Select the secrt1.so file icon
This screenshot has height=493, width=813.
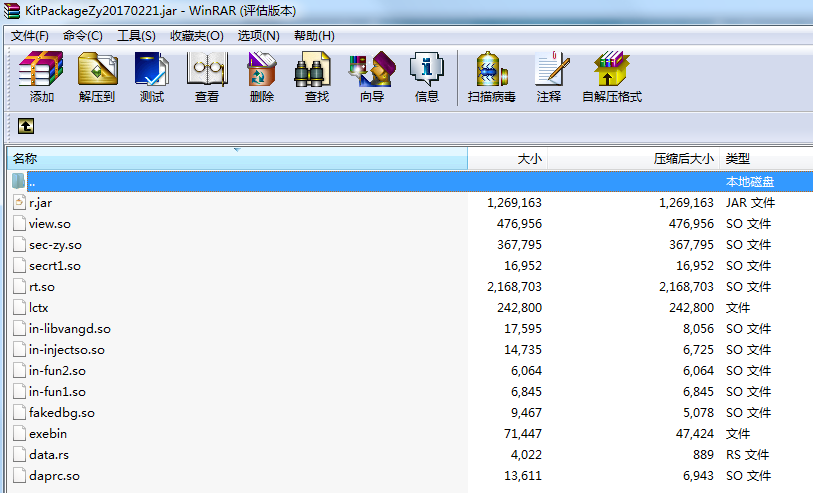[x=19, y=265]
